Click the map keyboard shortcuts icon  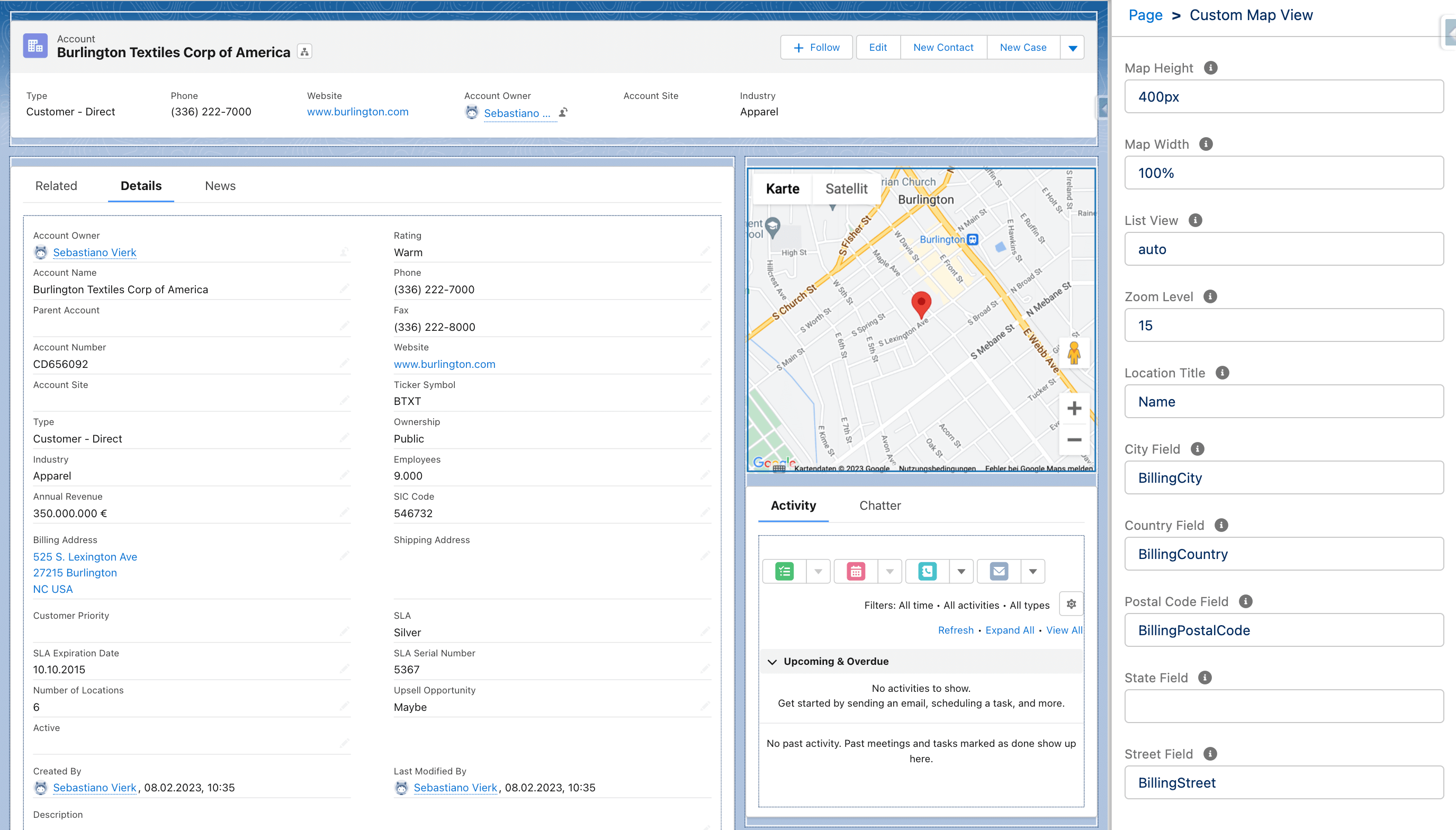[x=779, y=468]
